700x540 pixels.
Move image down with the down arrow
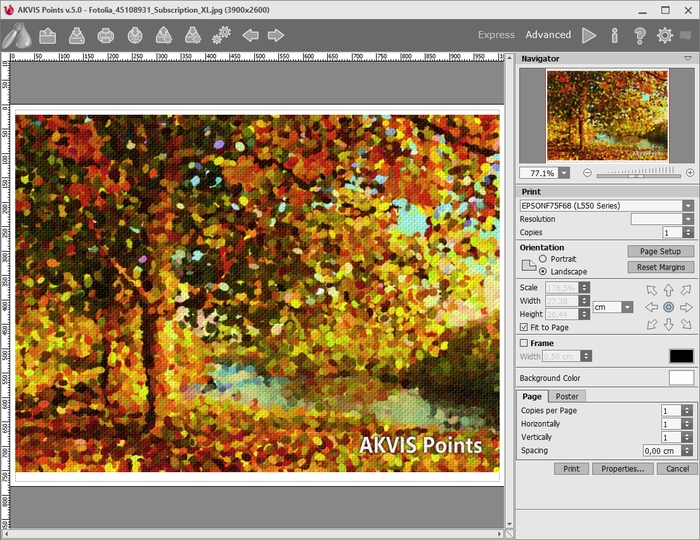coord(668,324)
